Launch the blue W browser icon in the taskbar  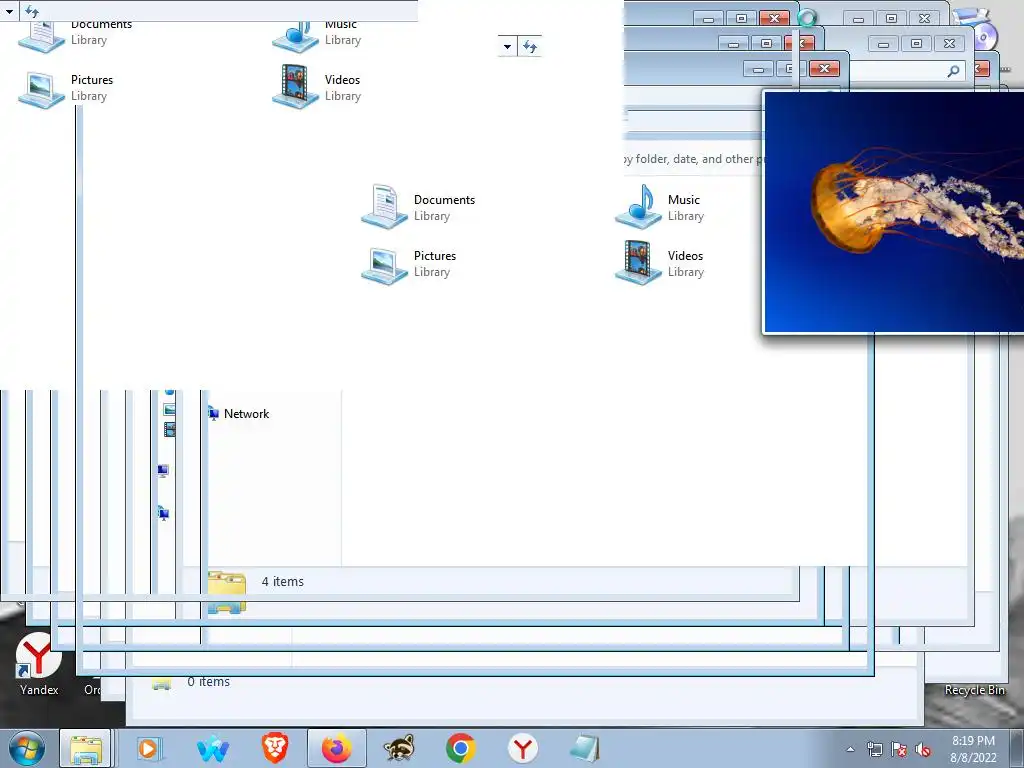[212, 748]
